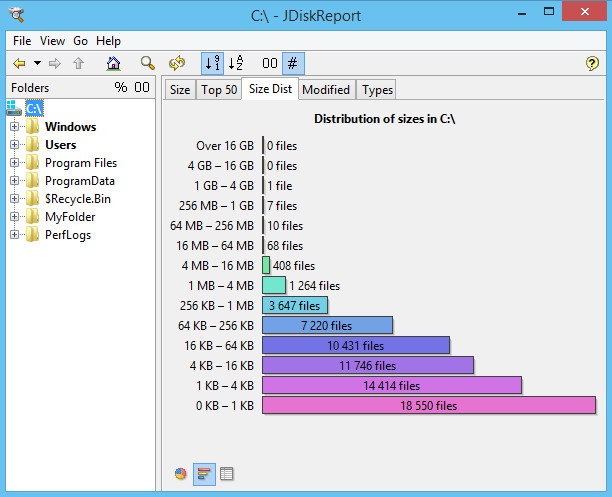Open help with the question mark icon
This screenshot has width=612, height=497.
(592, 63)
